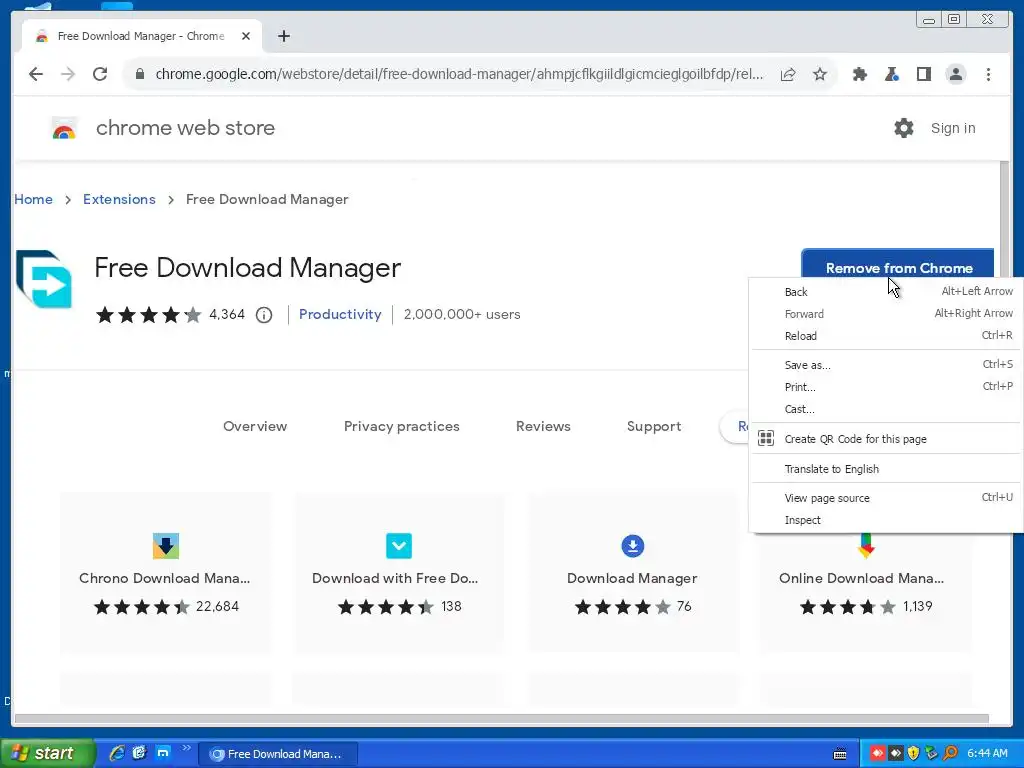
Task: Open Internet Explorer from quick launch
Action: coord(116,753)
